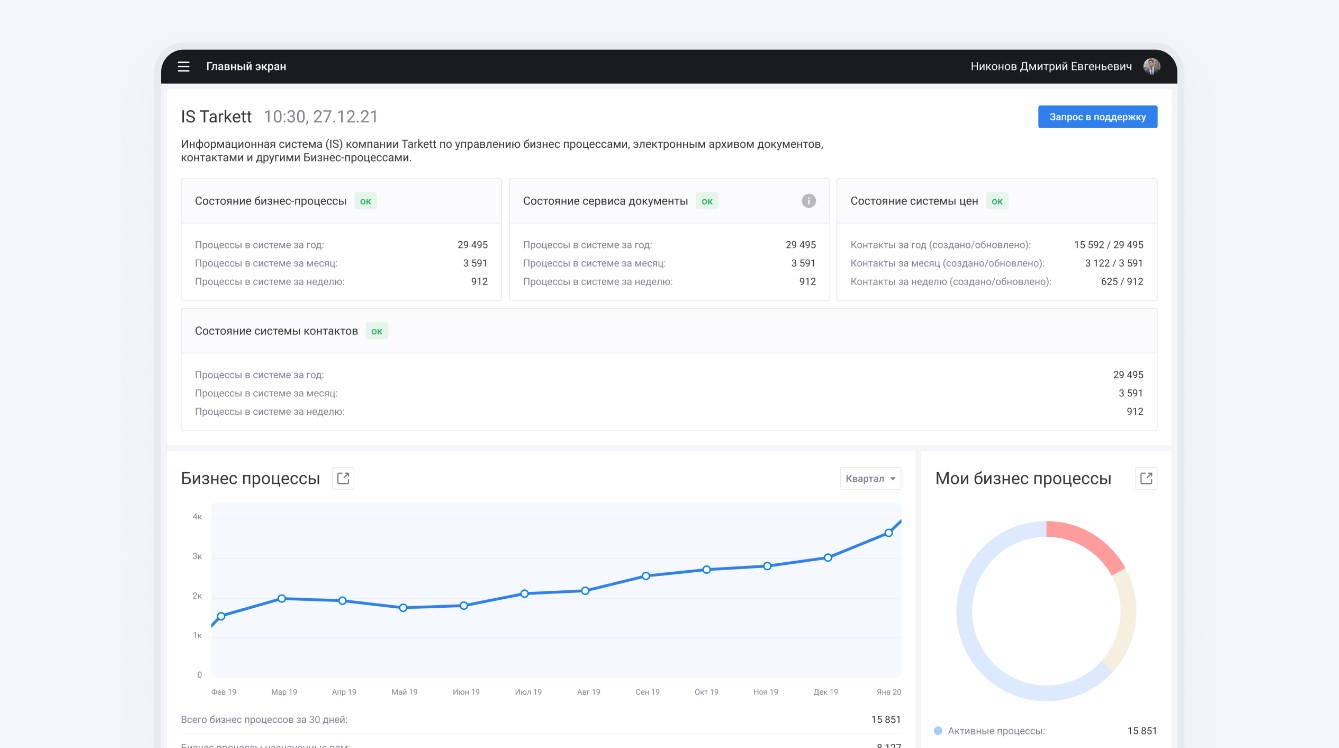Click Всего бизнес процессов за 30 дней
The height and width of the screenshot is (748, 1339).
click(264, 719)
